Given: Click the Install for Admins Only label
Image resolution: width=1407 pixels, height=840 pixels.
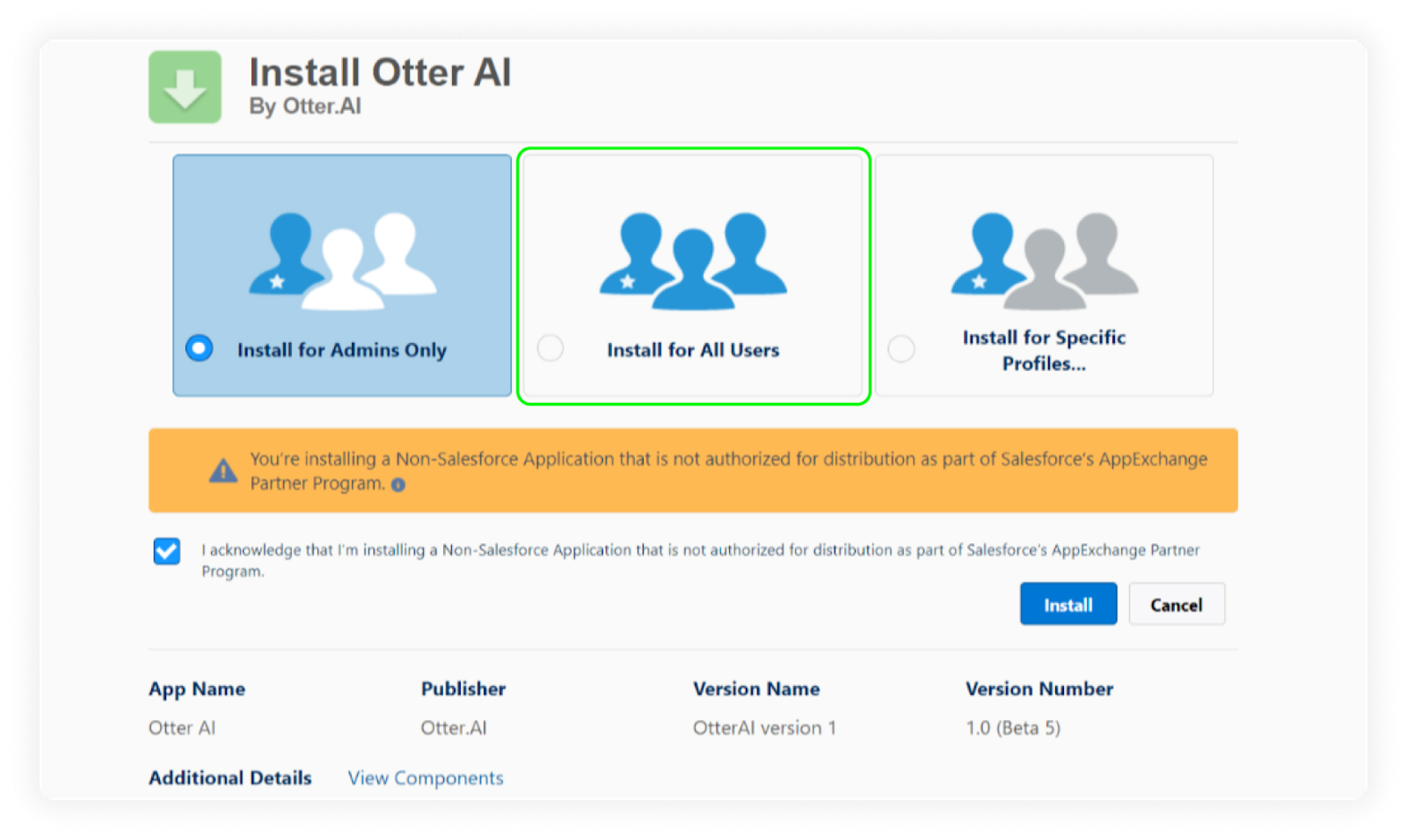Looking at the screenshot, I should coord(342,350).
